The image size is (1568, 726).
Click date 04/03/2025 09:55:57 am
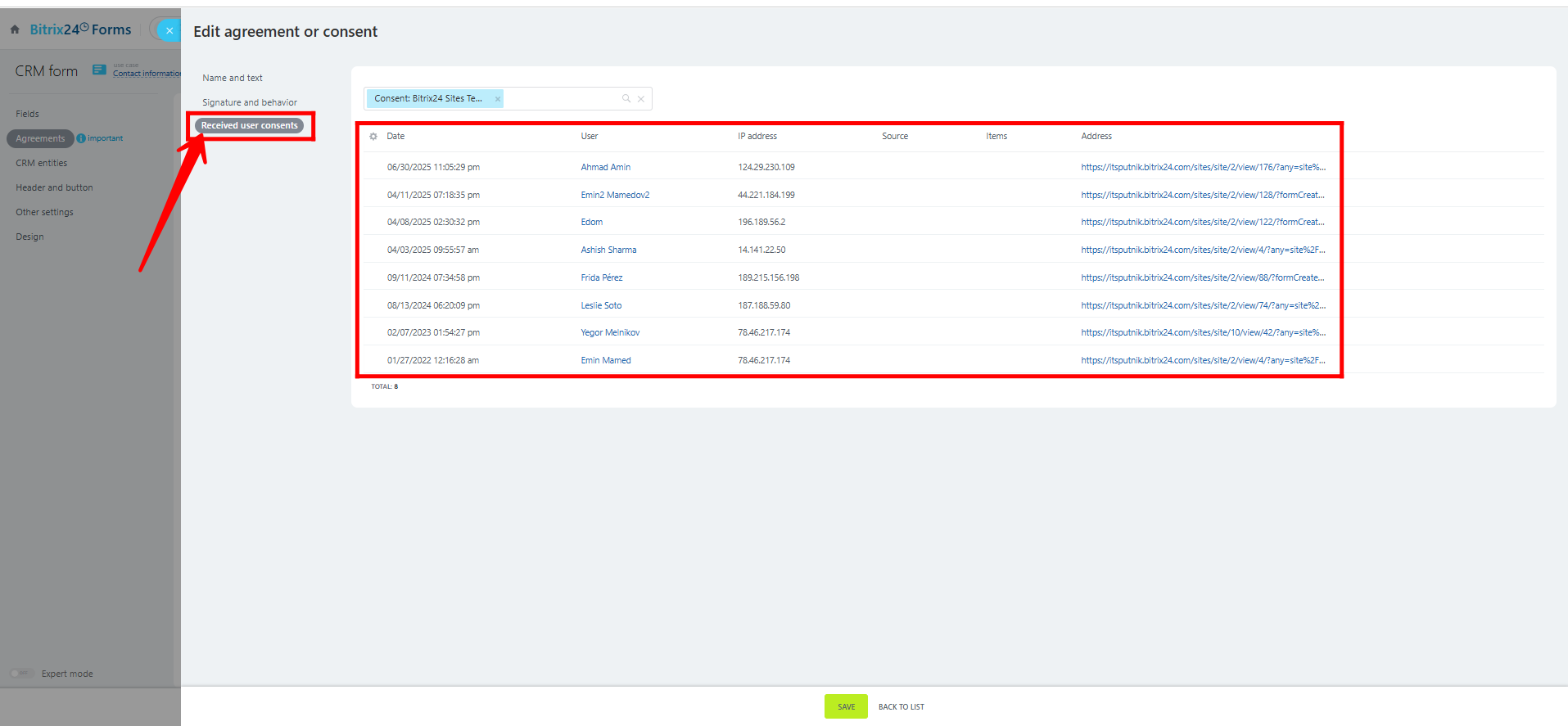433,250
